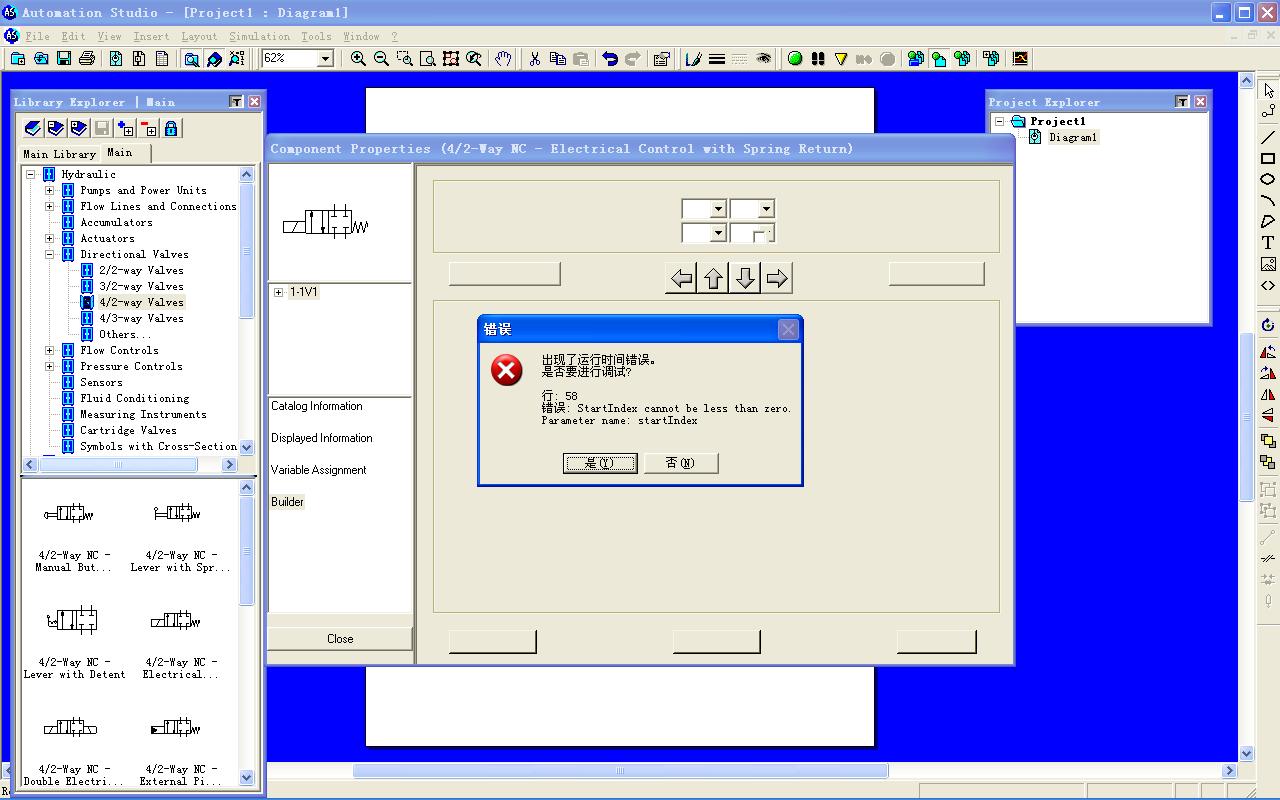1280x800 pixels.
Task: Click Yes button in error dialog
Action: [x=600, y=463]
